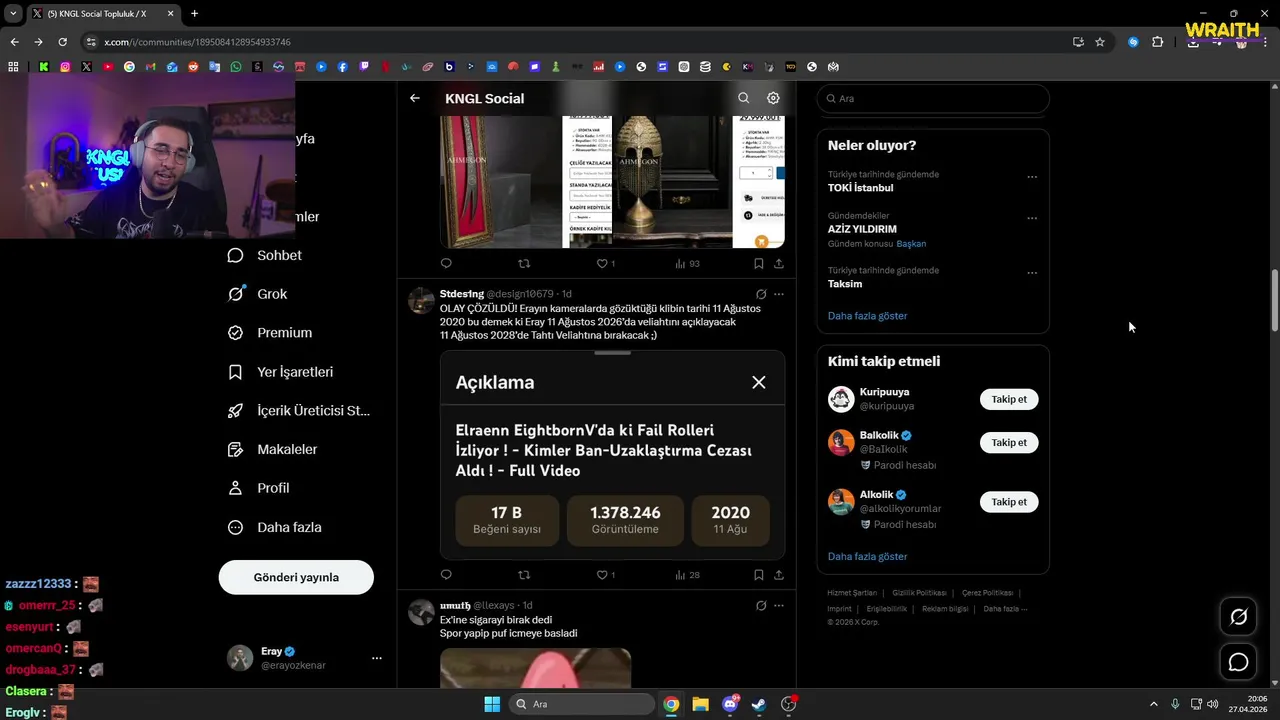1280x720 pixels.
Task: Open the more menu on umuth's post
Action: click(x=779, y=605)
